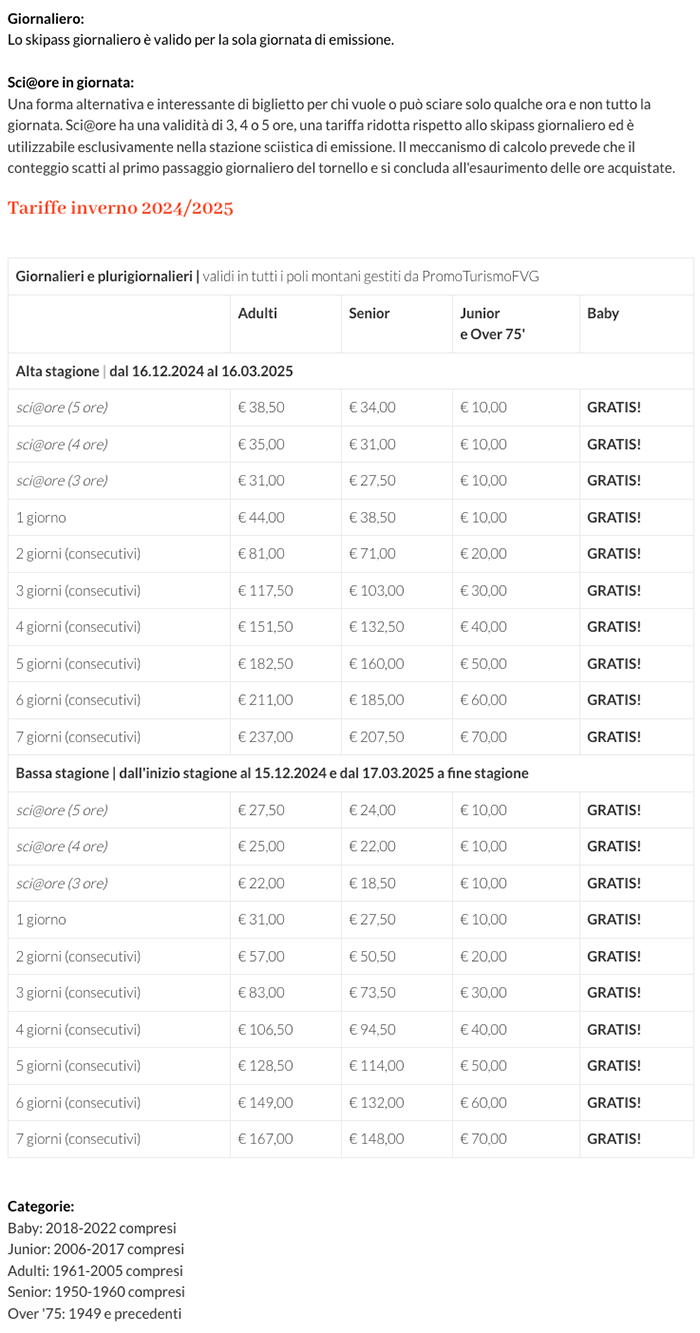Select the 'Categorie:' heading

pos(41,1206)
